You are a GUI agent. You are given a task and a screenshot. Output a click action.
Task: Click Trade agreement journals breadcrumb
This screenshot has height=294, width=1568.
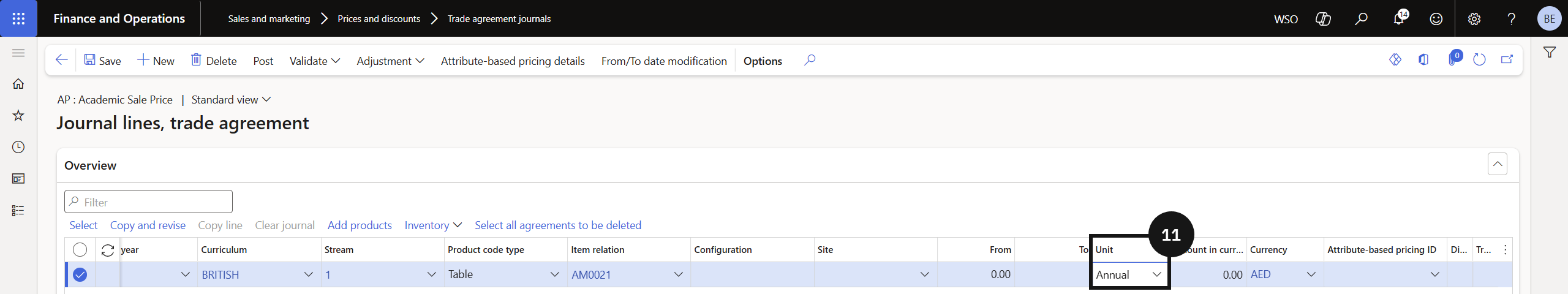[499, 18]
